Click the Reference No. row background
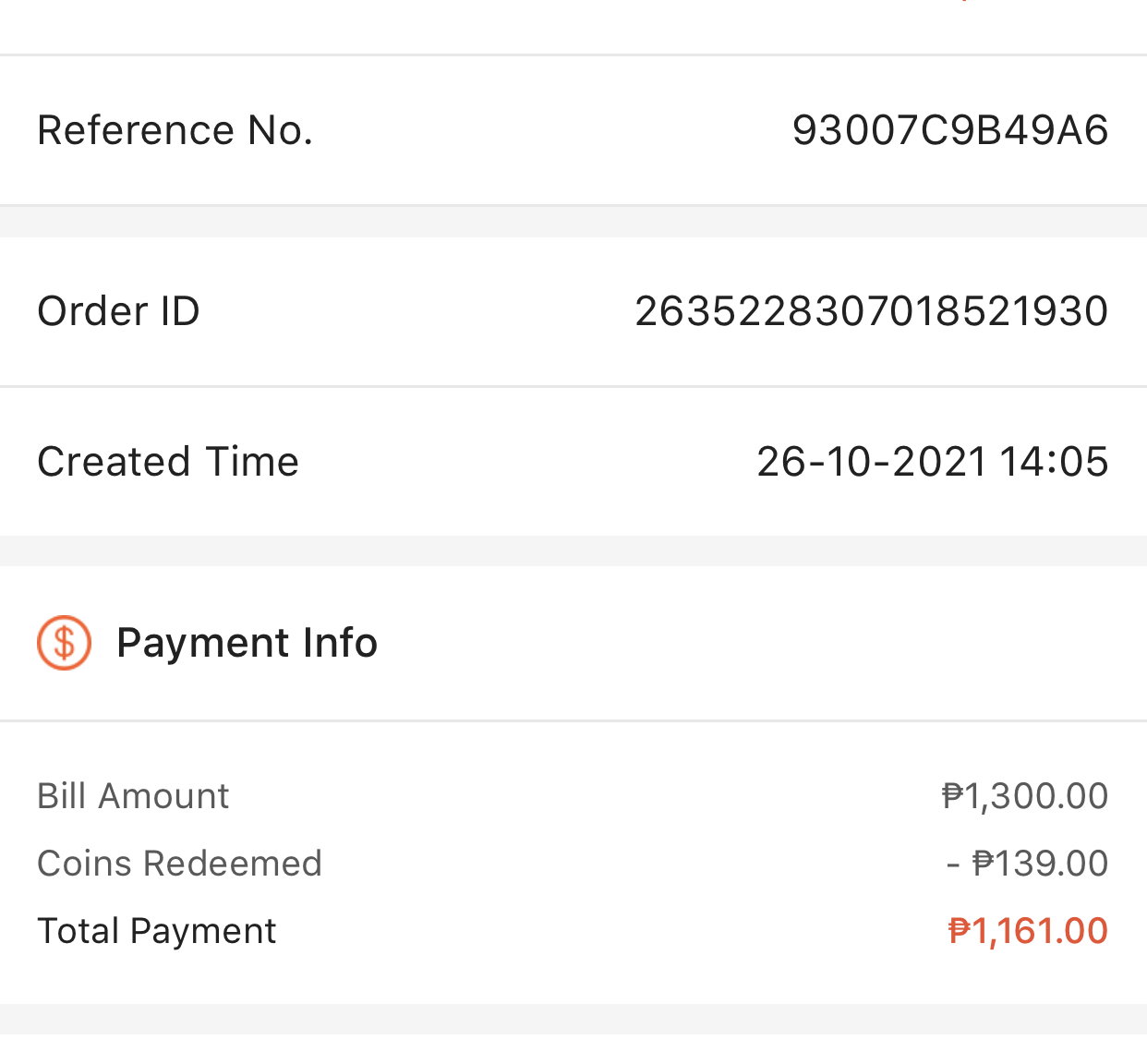The width and height of the screenshot is (1147, 1064). pyautogui.click(x=573, y=130)
